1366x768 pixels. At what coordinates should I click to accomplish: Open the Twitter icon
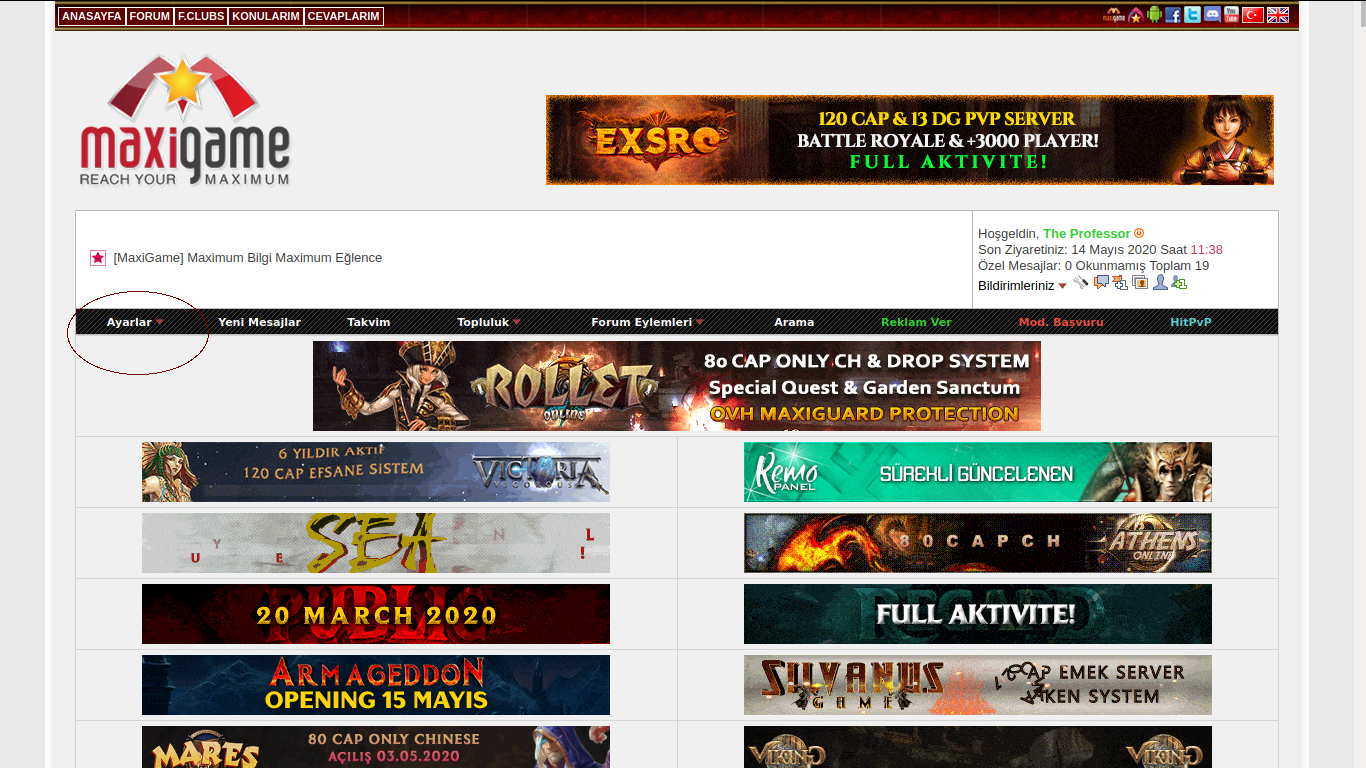click(1192, 15)
